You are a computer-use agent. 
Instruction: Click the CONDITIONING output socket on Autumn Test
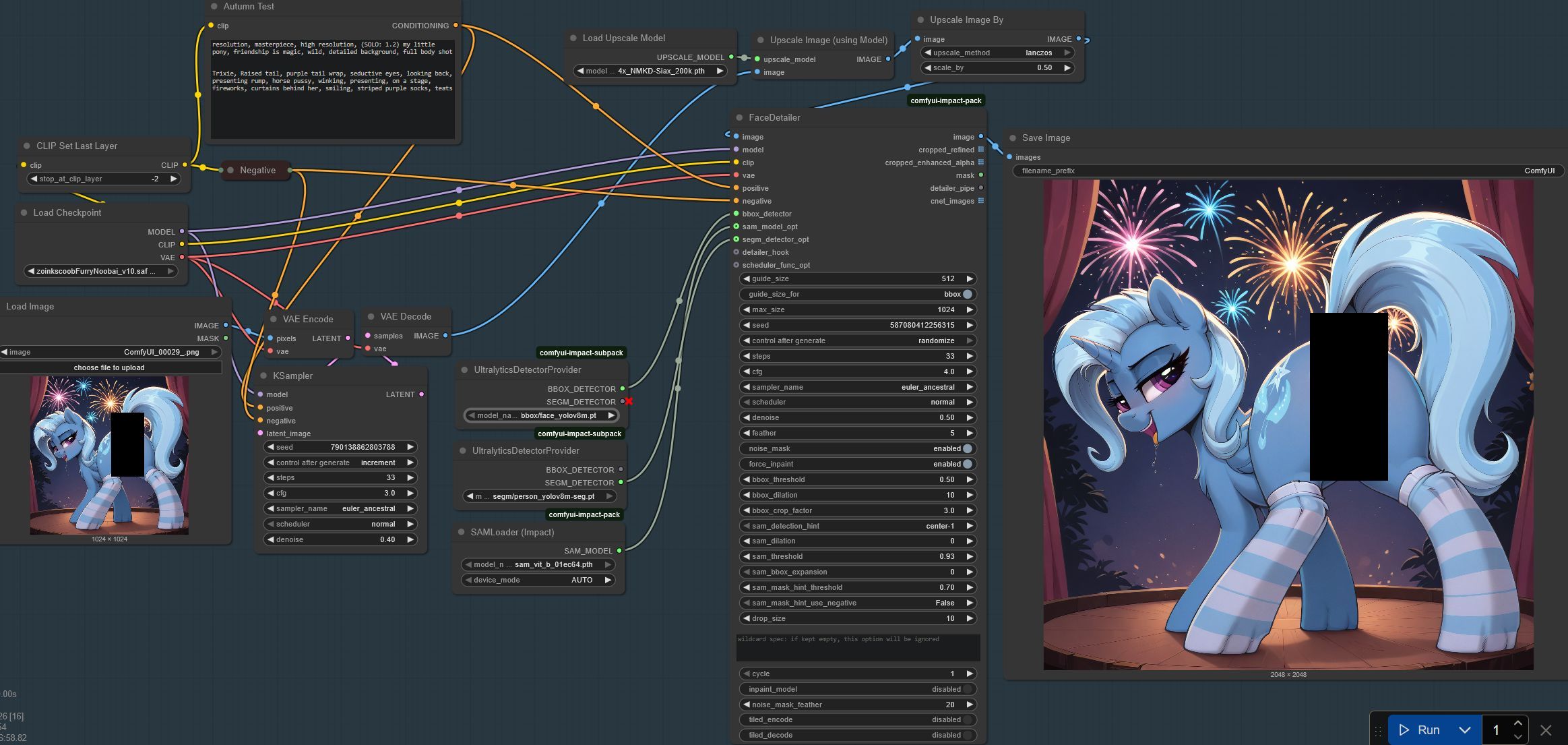[456, 26]
